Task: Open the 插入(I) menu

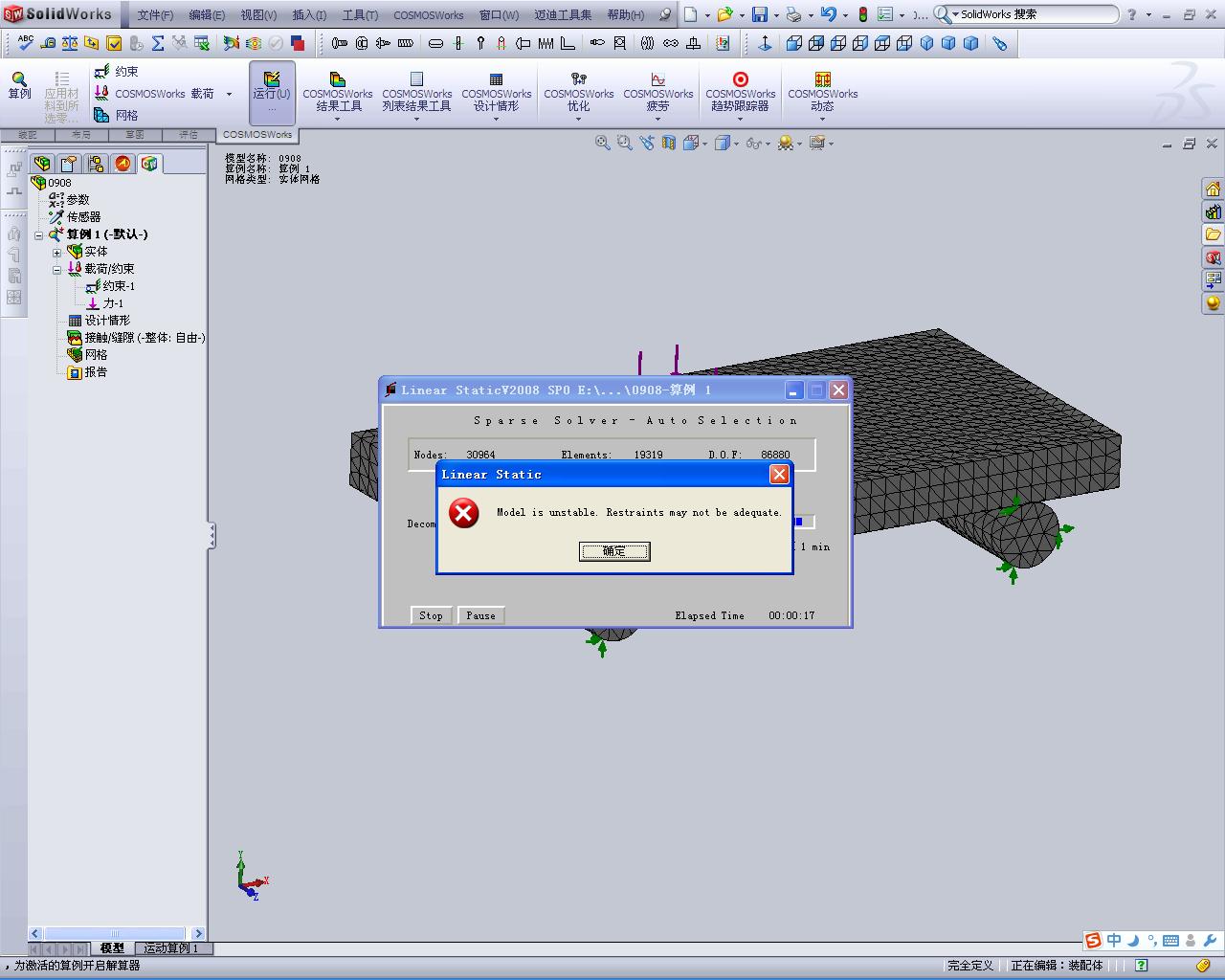Action: click(x=309, y=14)
